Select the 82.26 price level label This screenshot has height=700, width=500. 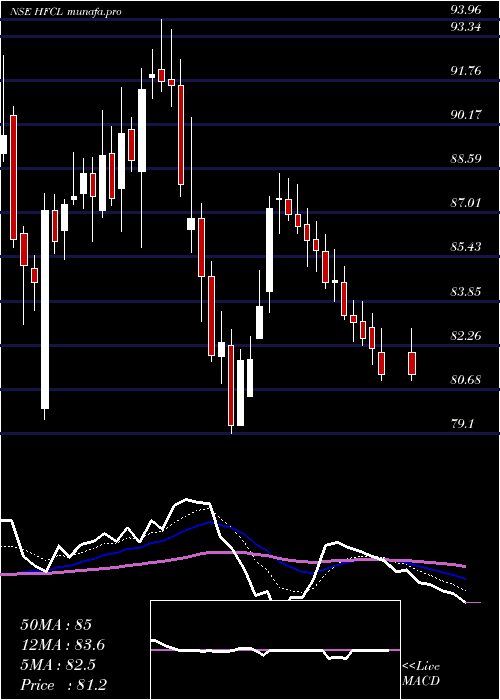point(466,336)
